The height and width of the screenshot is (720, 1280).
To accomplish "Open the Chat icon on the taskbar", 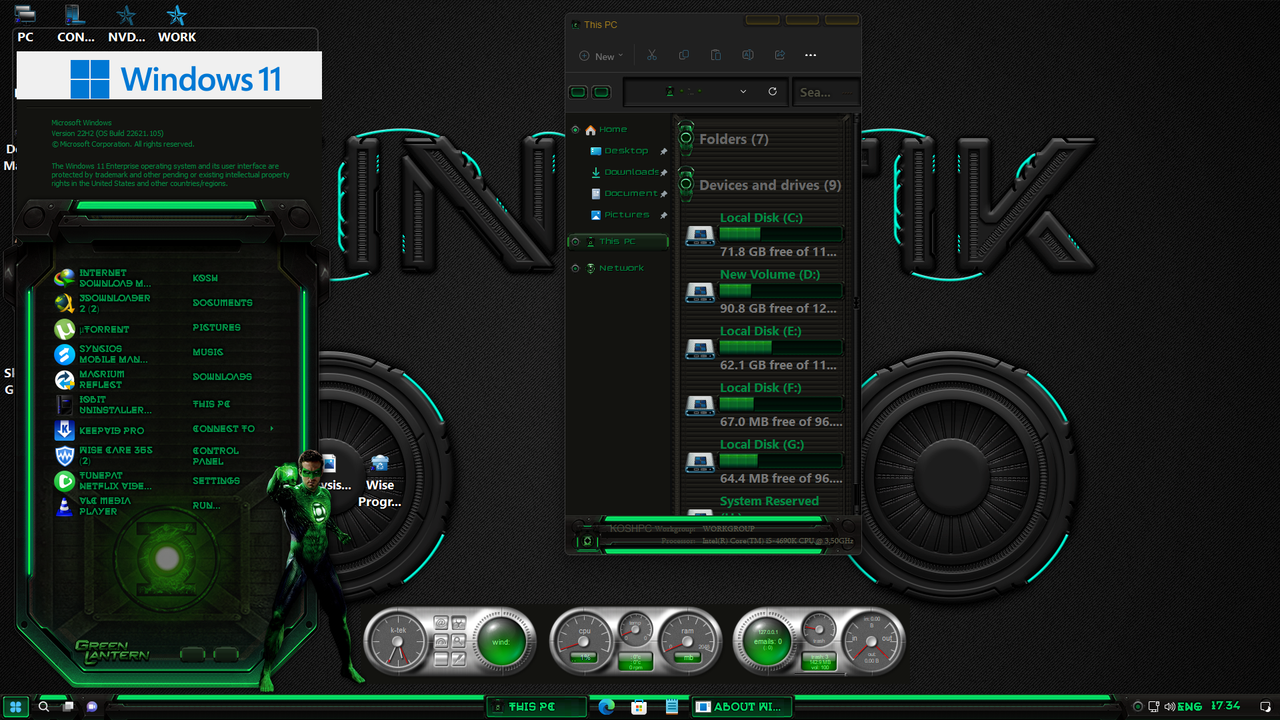I will pyautogui.click(x=92, y=706).
